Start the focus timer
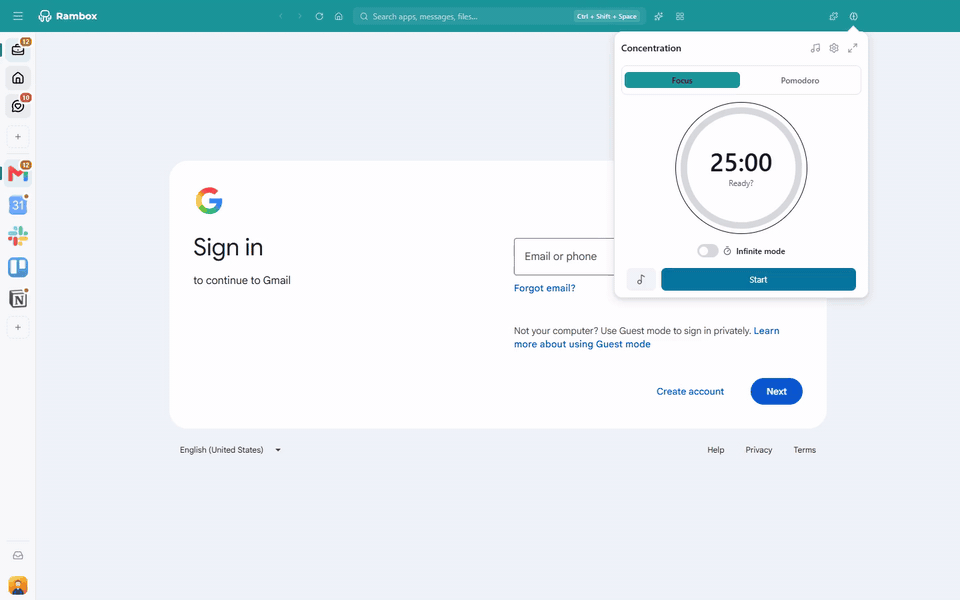The height and width of the screenshot is (600, 960). (x=758, y=279)
